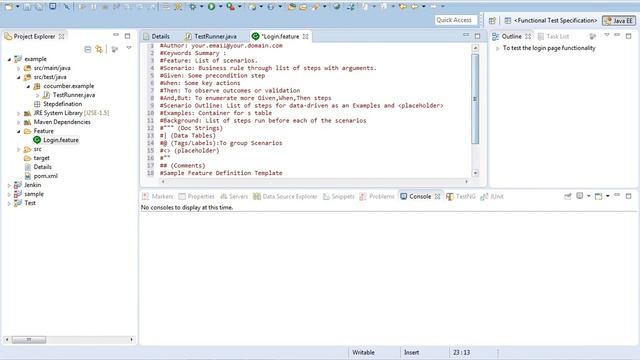Collapse the src/test/java folder
The width and height of the screenshot is (640, 360).
click(x=18, y=77)
